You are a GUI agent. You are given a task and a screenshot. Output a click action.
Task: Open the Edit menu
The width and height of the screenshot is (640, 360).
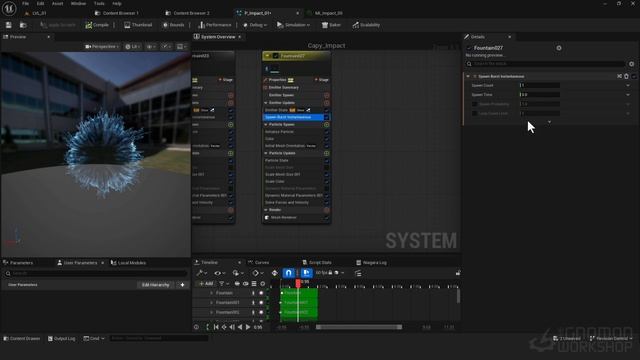(x=40, y=3)
